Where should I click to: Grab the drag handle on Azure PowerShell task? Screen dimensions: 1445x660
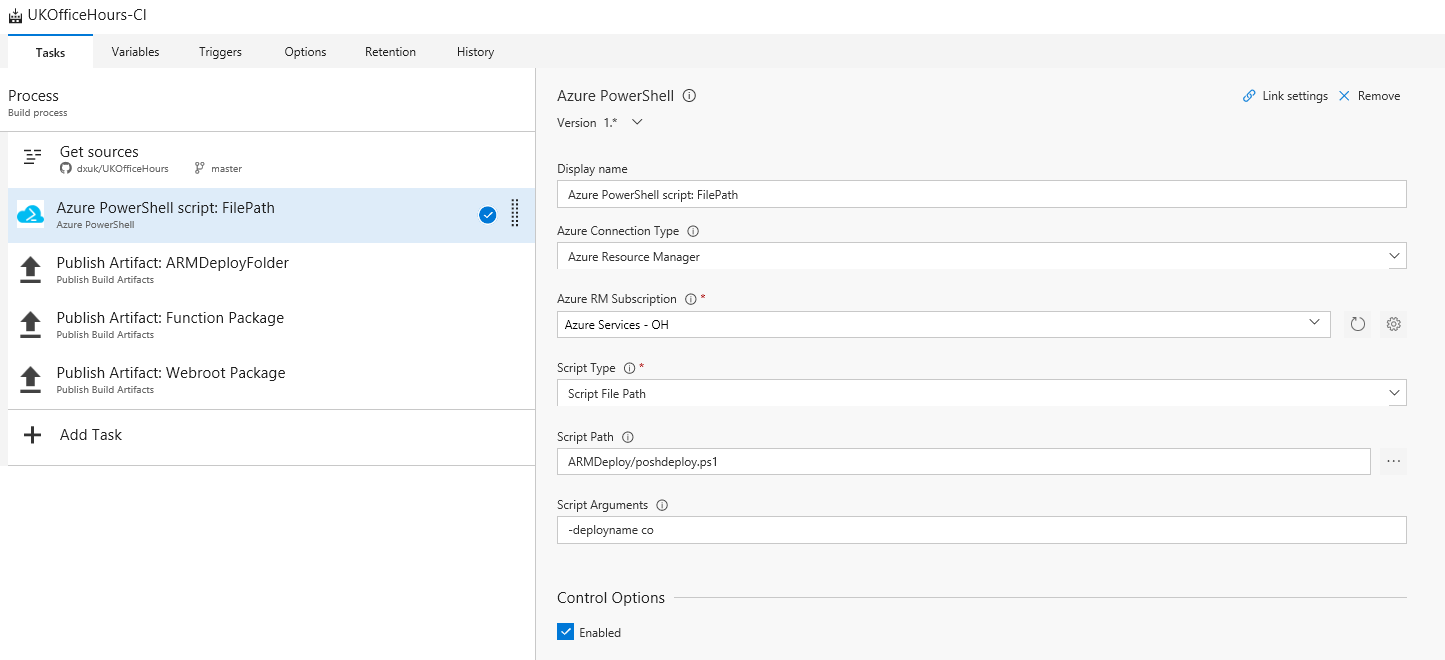pyautogui.click(x=515, y=213)
